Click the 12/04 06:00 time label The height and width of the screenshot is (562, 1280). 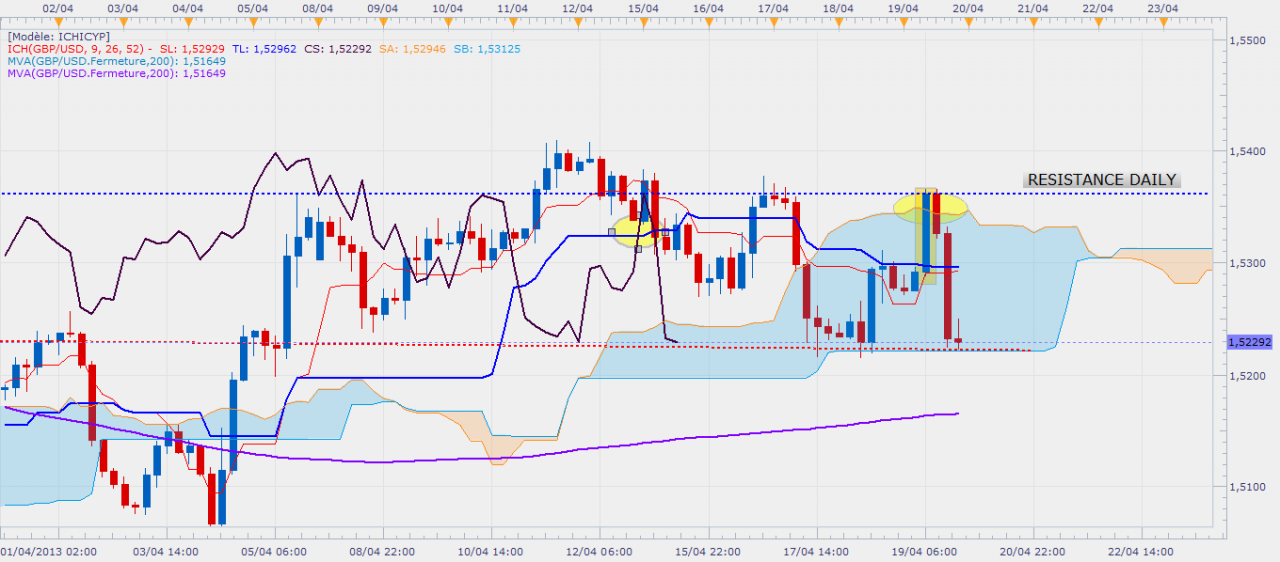598,551
